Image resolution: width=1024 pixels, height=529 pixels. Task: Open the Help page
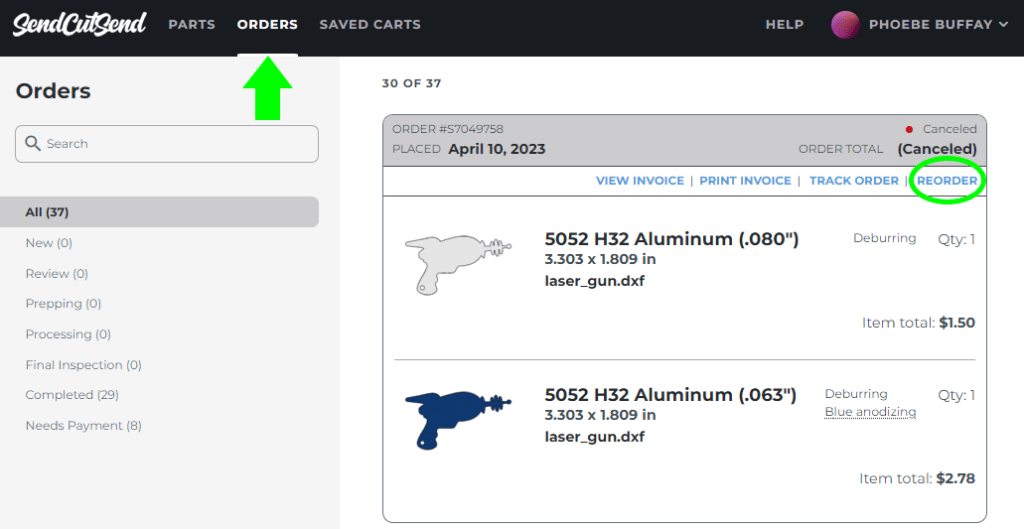point(784,25)
